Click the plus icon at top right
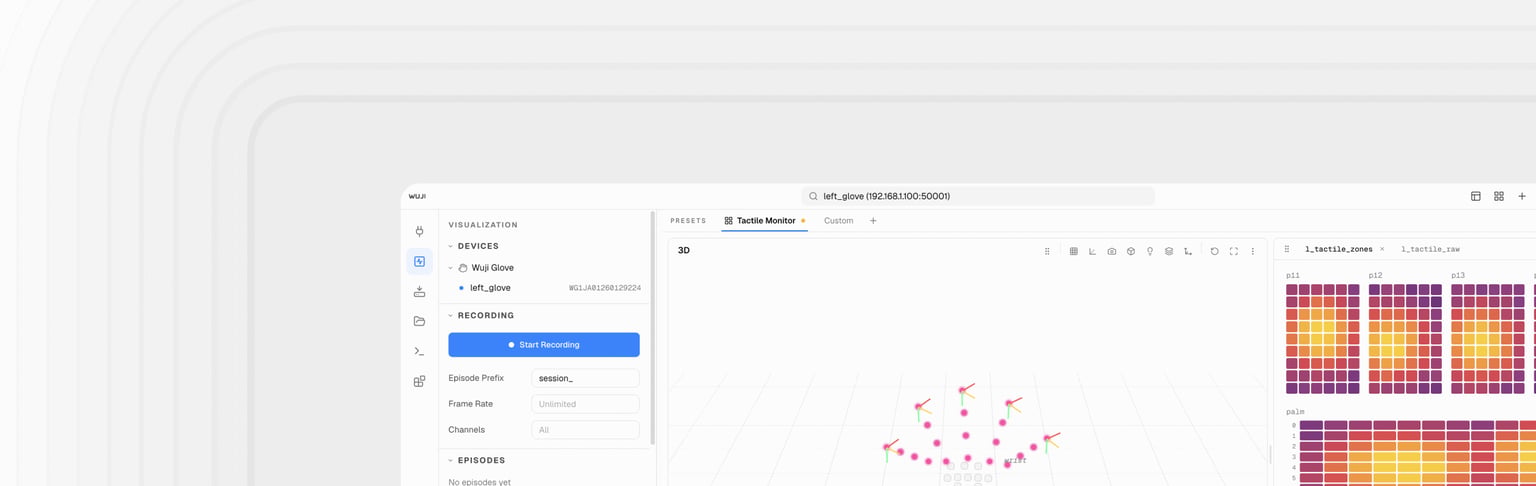The width and height of the screenshot is (1536, 486). (x=1522, y=196)
